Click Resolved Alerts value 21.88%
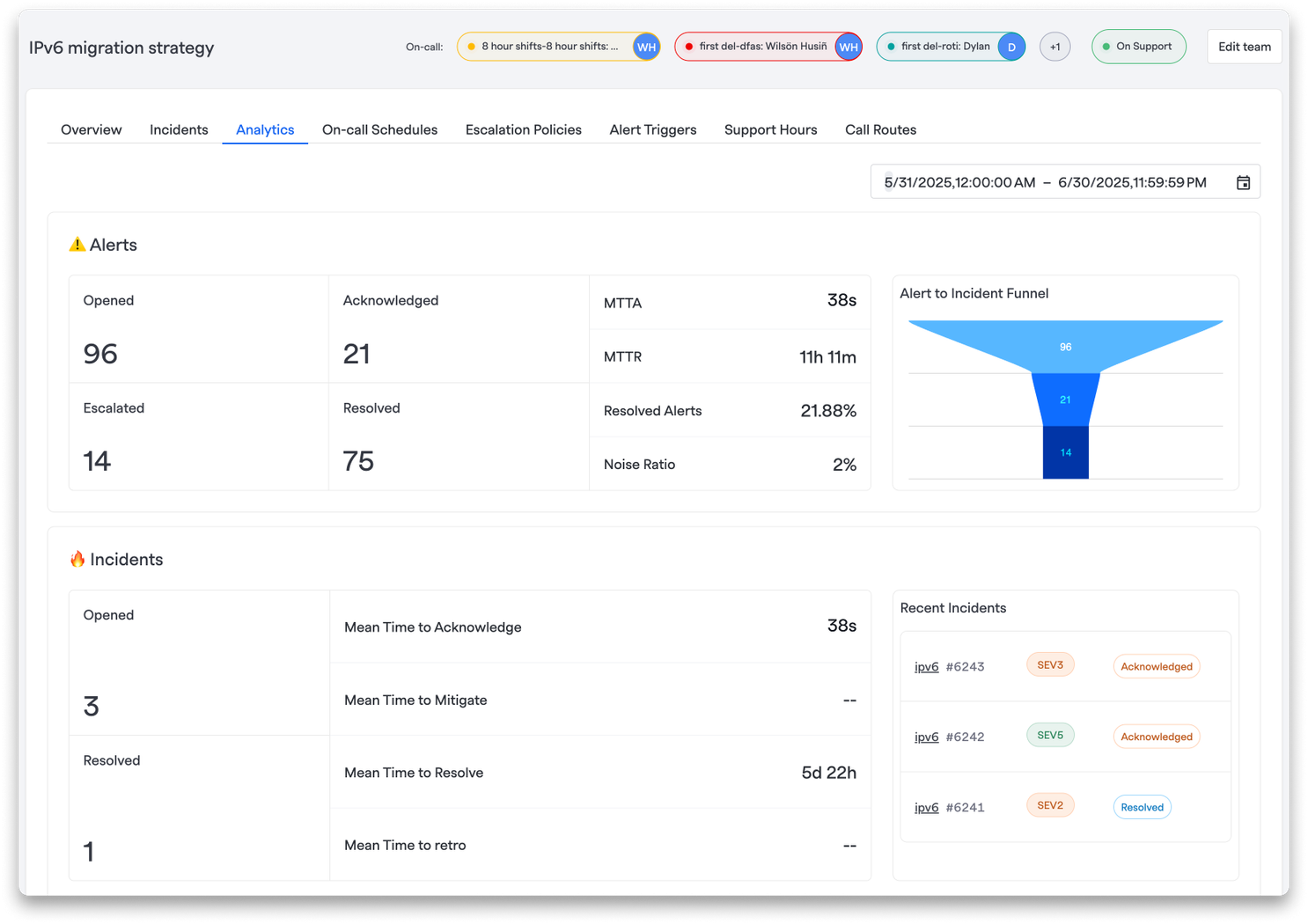1308x924 pixels. click(x=828, y=410)
